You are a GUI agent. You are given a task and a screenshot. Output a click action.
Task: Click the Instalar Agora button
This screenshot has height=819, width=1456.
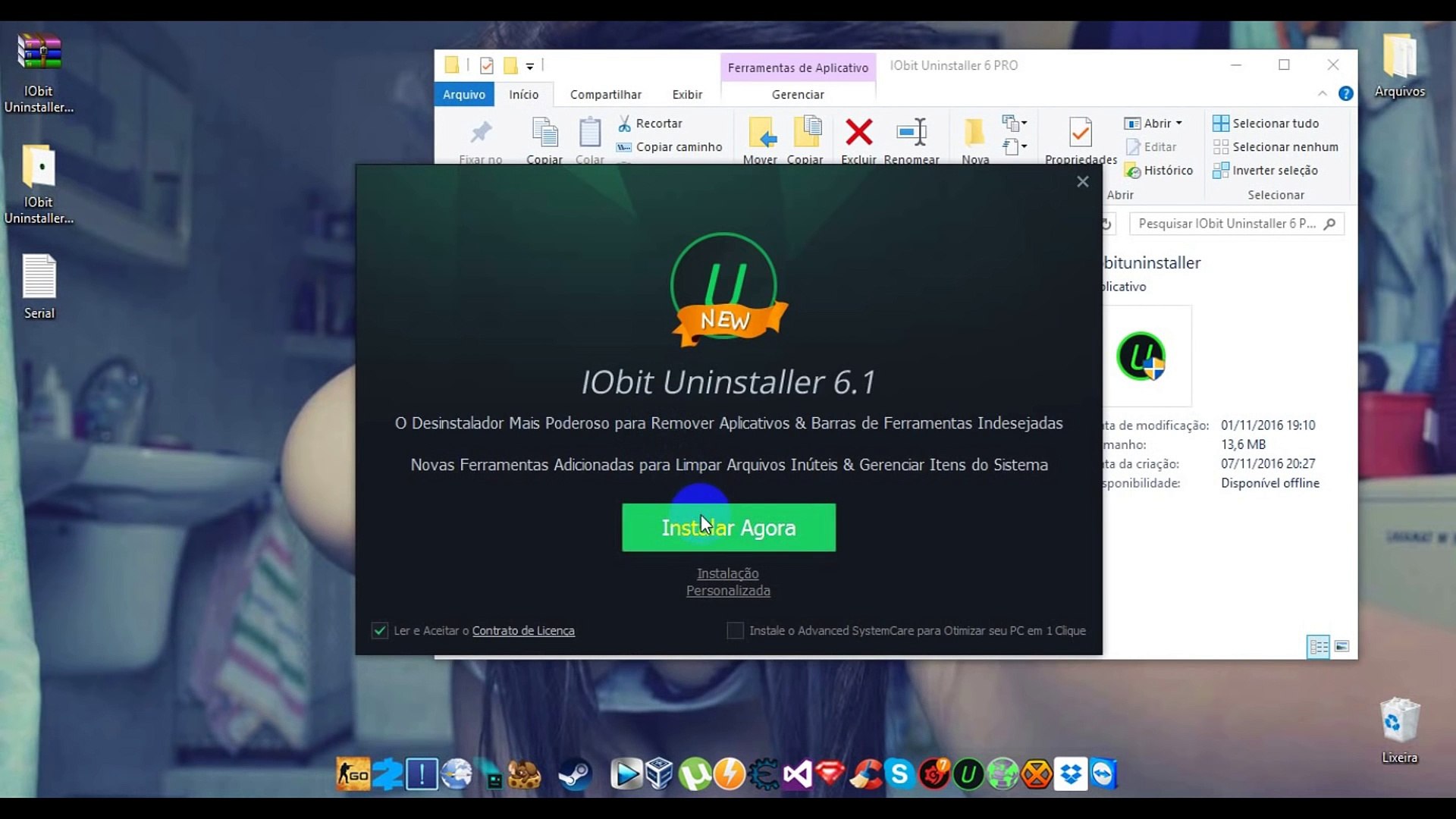[728, 528]
